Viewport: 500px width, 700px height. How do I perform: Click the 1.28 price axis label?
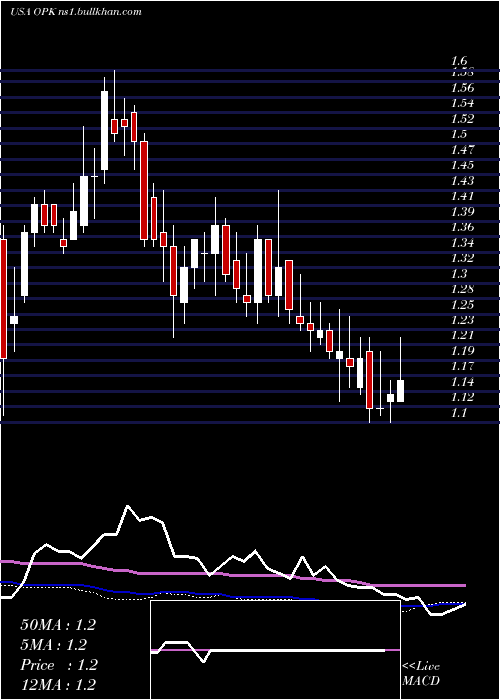tap(463, 289)
